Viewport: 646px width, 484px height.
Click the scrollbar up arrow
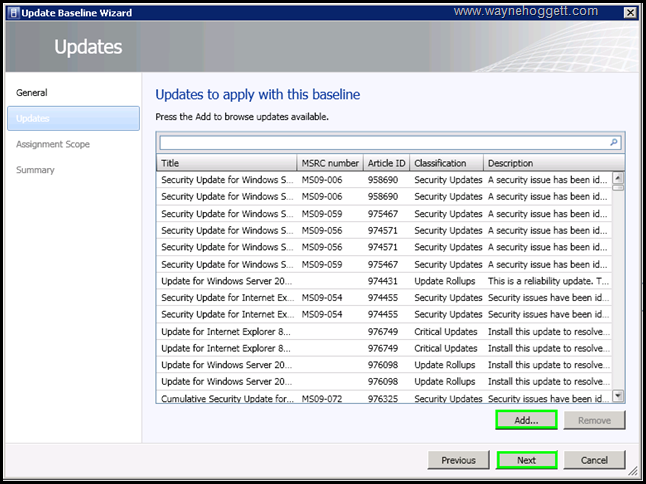click(x=618, y=177)
